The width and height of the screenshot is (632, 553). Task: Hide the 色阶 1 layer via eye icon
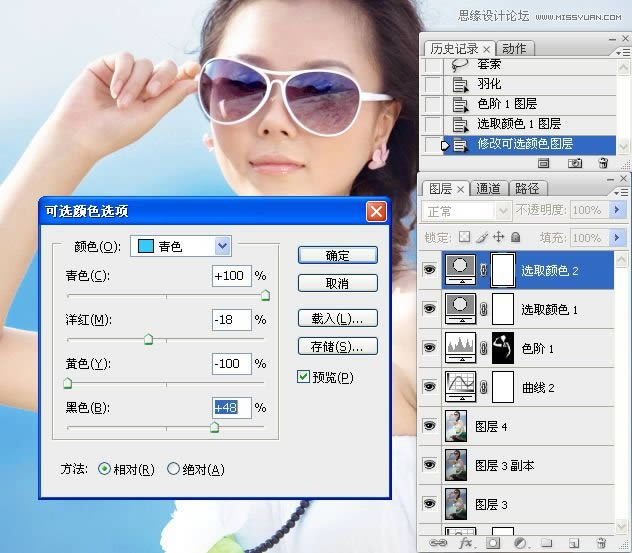pyautogui.click(x=430, y=347)
